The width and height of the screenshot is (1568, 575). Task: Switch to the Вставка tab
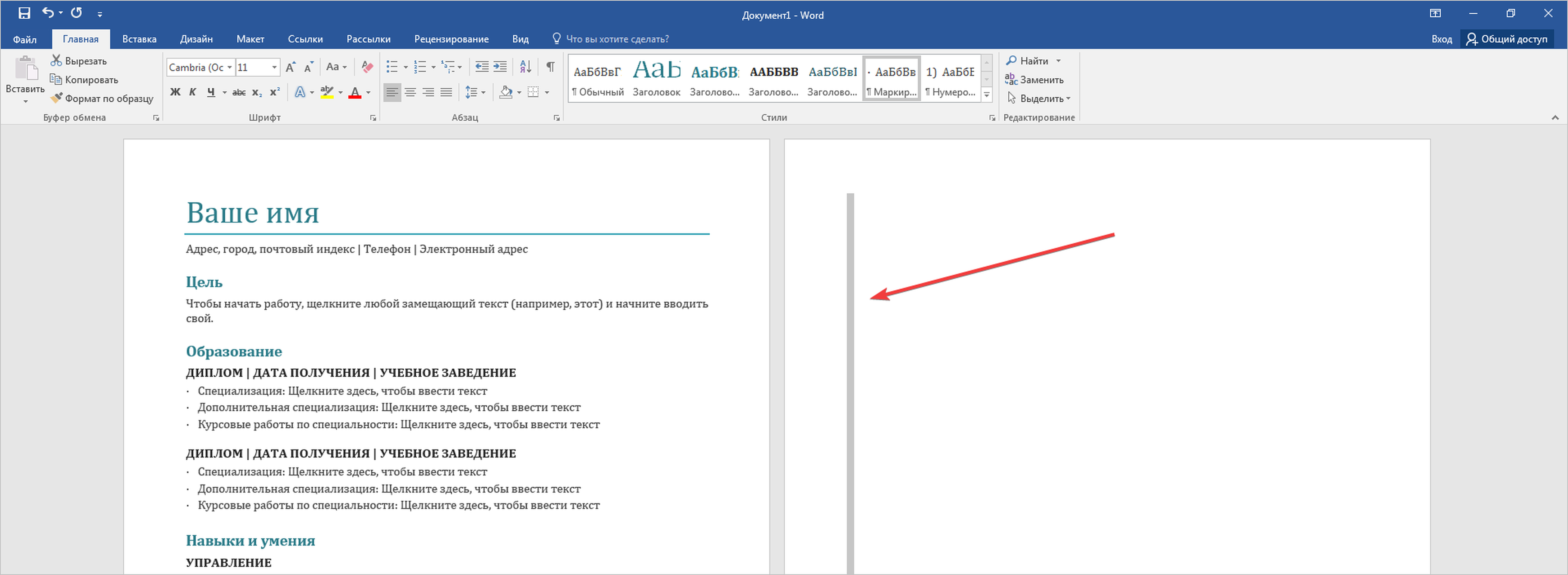click(139, 39)
